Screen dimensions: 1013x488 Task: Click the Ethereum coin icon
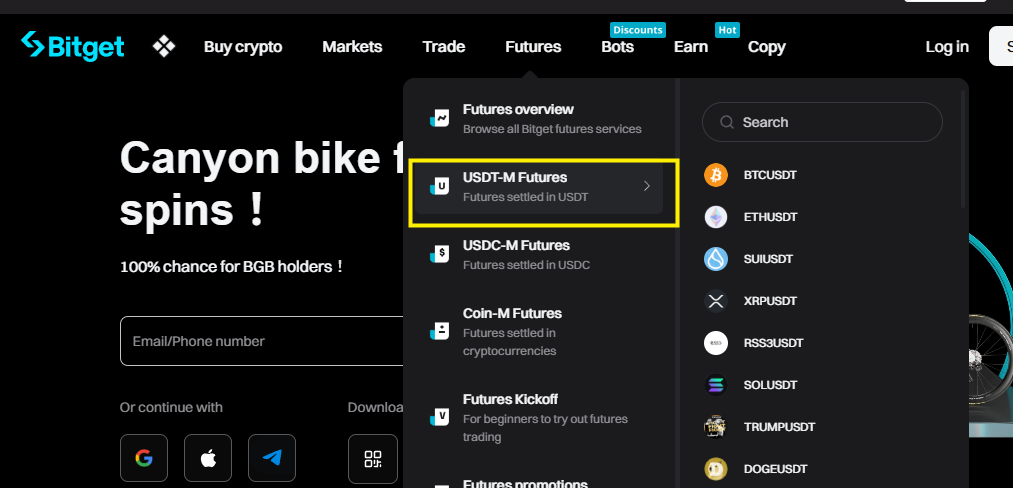coord(716,217)
